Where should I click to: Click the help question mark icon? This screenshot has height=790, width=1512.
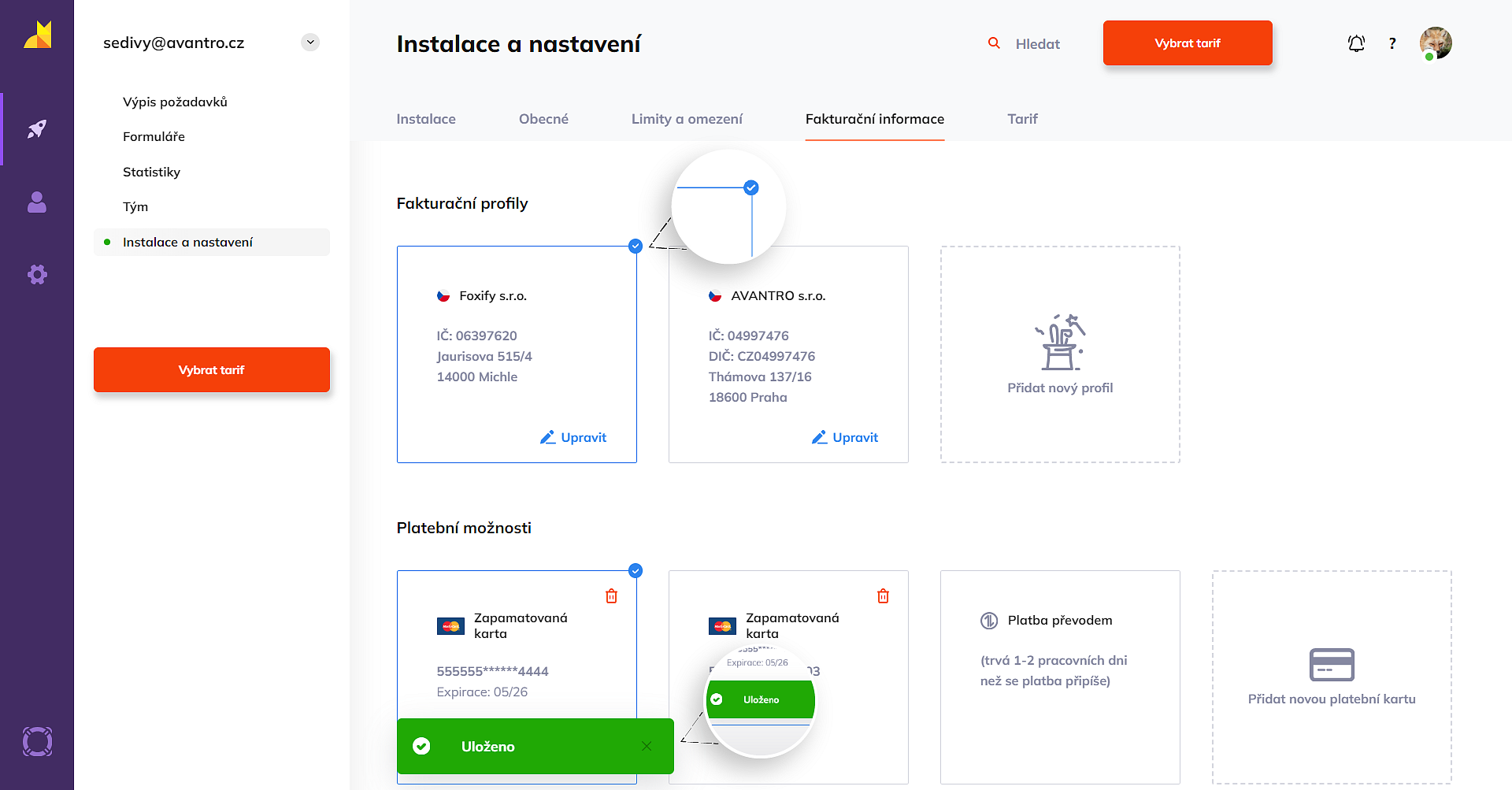click(1392, 43)
